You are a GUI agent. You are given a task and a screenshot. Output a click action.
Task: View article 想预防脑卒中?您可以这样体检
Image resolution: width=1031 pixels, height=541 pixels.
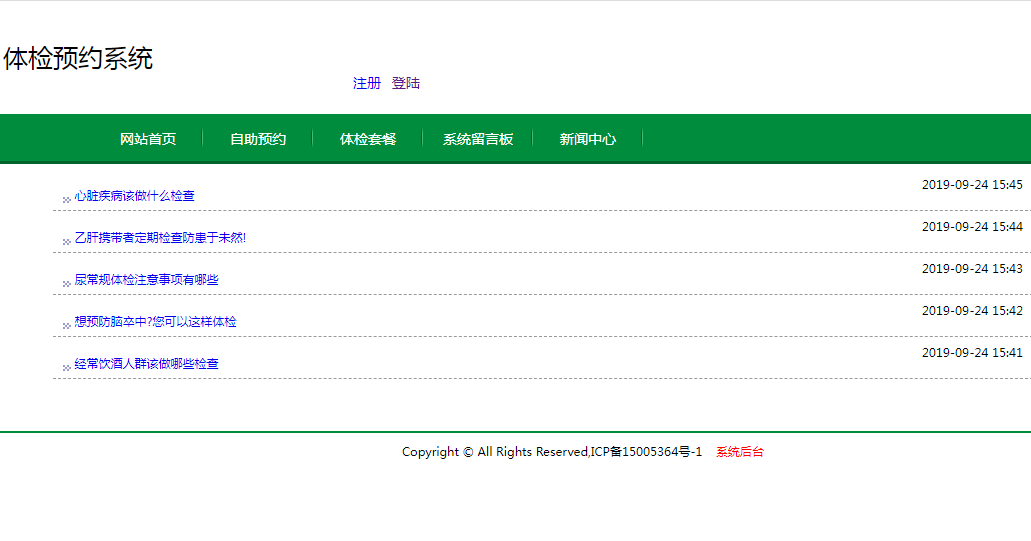(156, 322)
